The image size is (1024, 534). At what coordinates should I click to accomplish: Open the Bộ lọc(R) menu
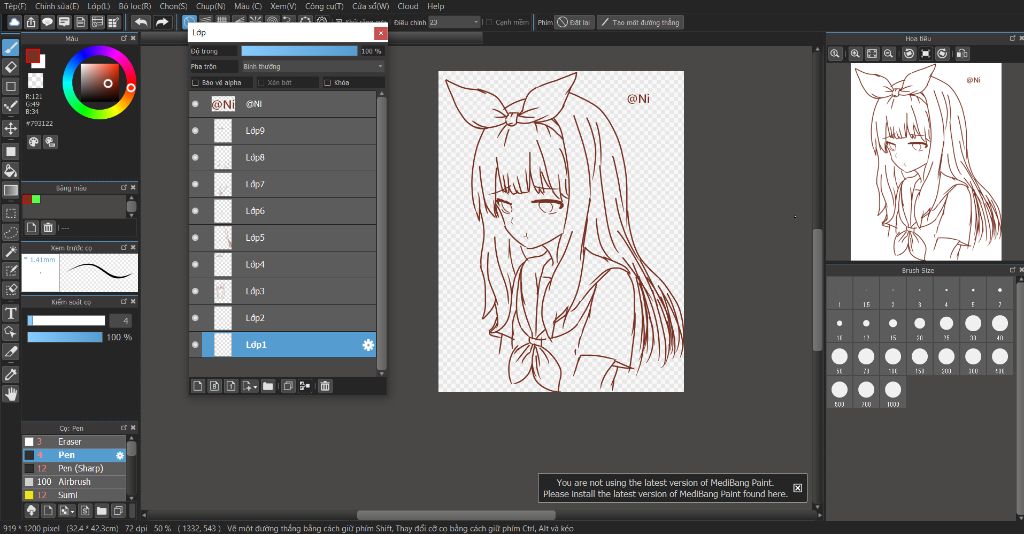[135, 6]
